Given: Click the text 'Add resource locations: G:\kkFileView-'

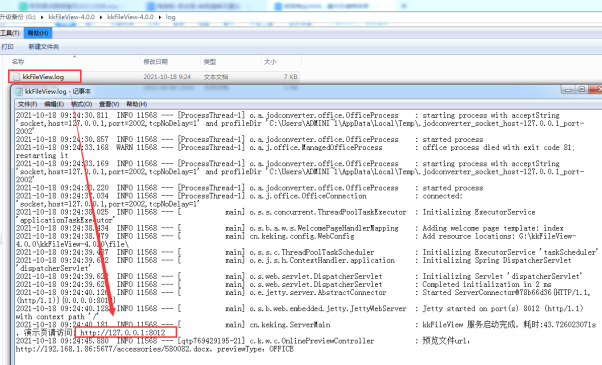Looking at the screenshot, I should [499, 236].
